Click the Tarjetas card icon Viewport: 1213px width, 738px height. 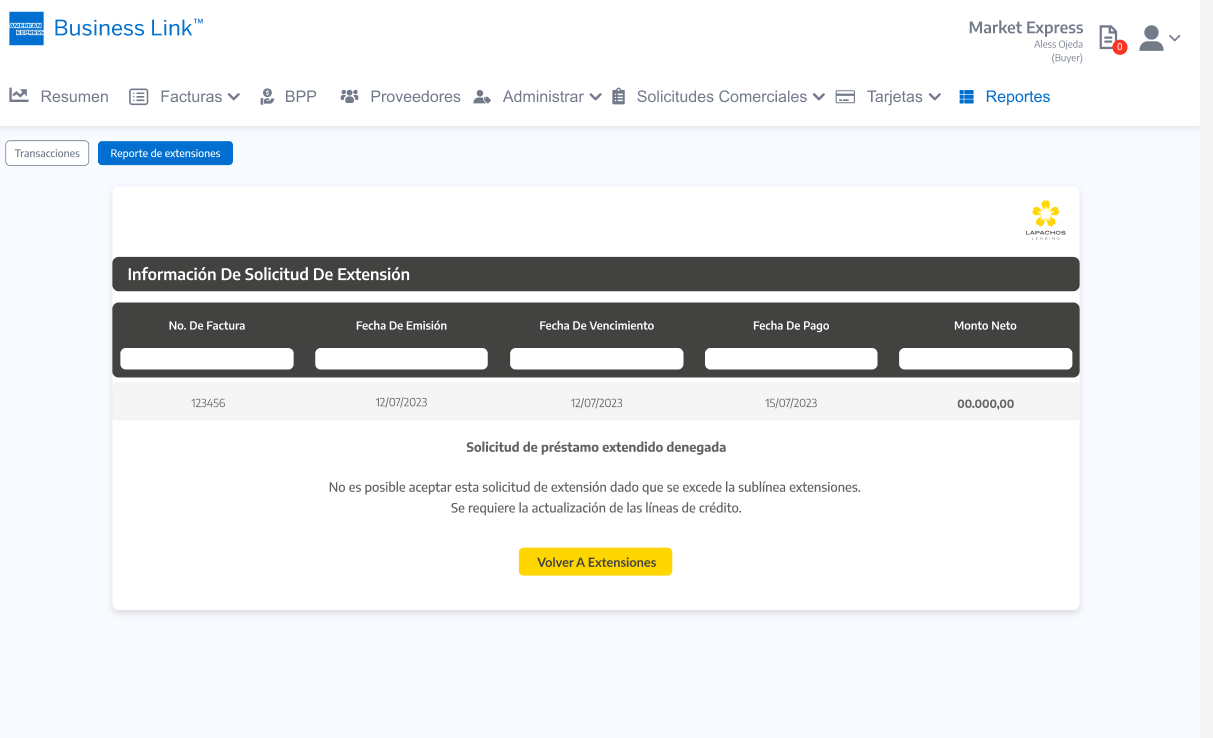(845, 97)
